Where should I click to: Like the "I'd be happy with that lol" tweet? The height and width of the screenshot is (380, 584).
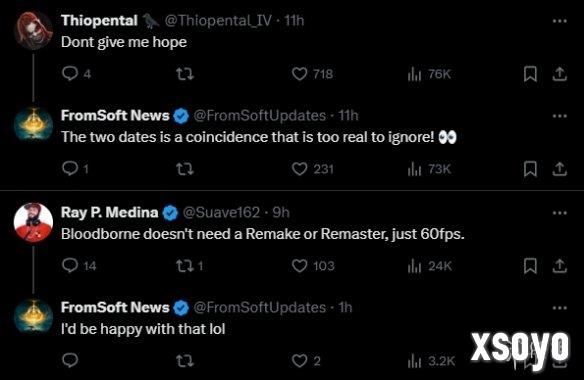(299, 361)
